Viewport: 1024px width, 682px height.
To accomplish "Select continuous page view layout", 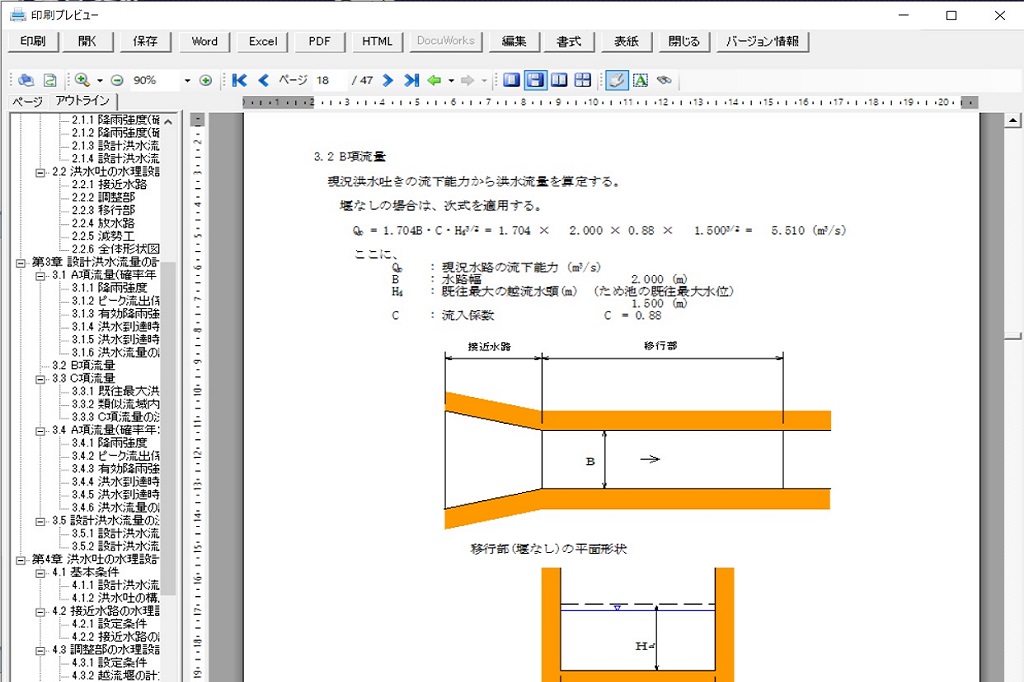I will (x=536, y=80).
